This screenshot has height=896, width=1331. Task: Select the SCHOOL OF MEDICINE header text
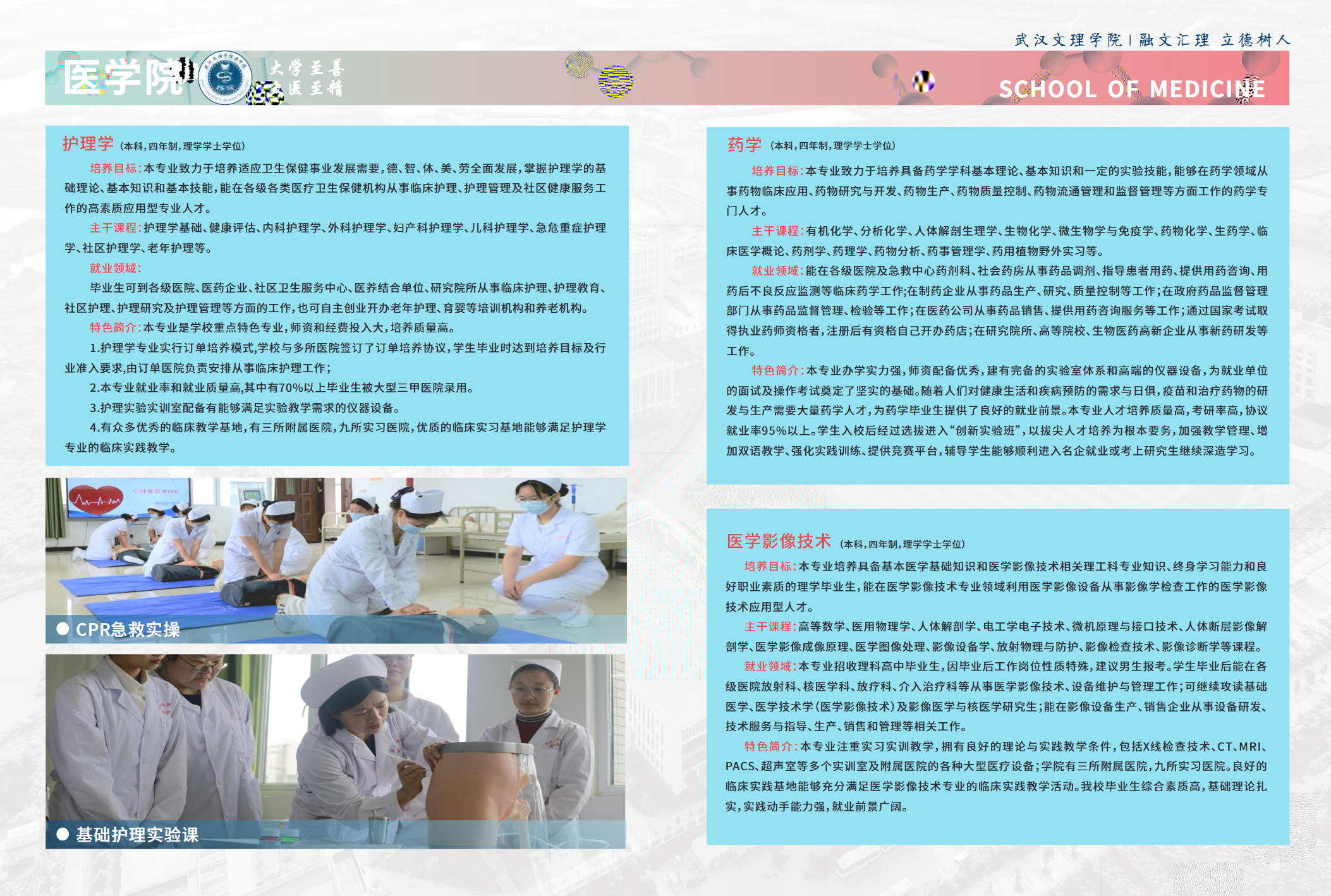click(1130, 90)
